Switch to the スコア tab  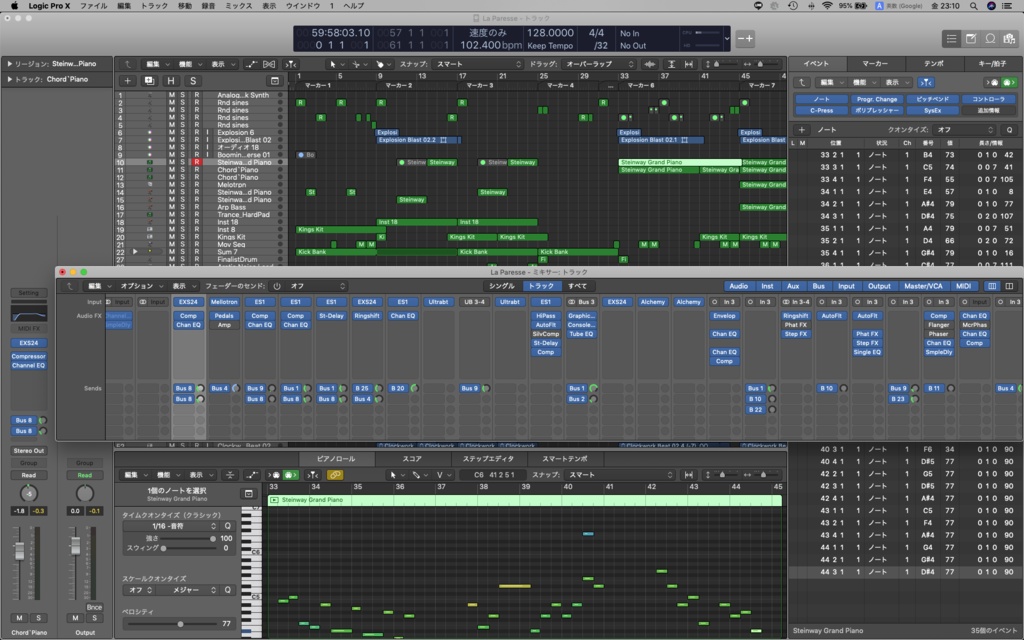click(x=411, y=458)
